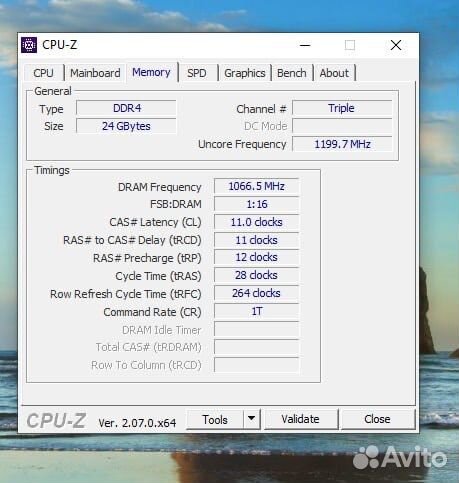Viewport: 459px width, 483px height.
Task: Select the Memory tab
Action: 151,72
